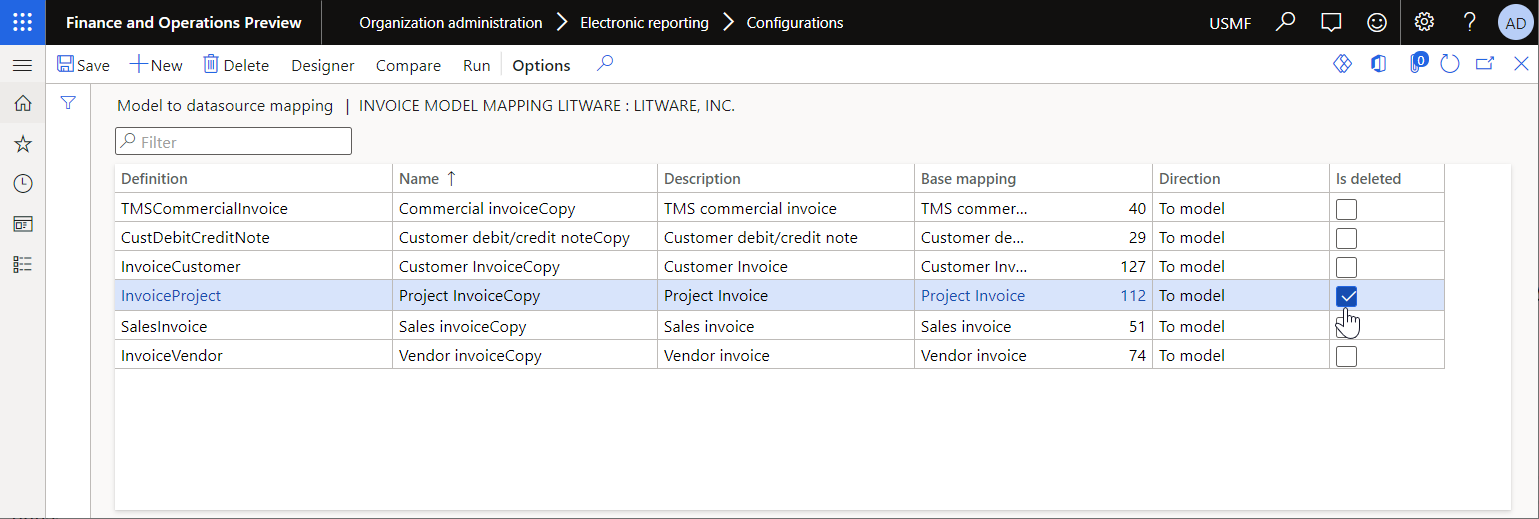Show the filter pane funnel icon

click(68, 102)
